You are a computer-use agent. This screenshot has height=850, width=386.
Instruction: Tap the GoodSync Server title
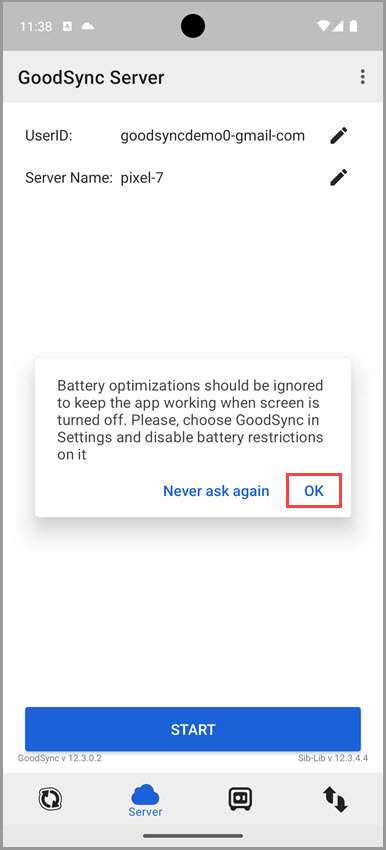pos(91,78)
